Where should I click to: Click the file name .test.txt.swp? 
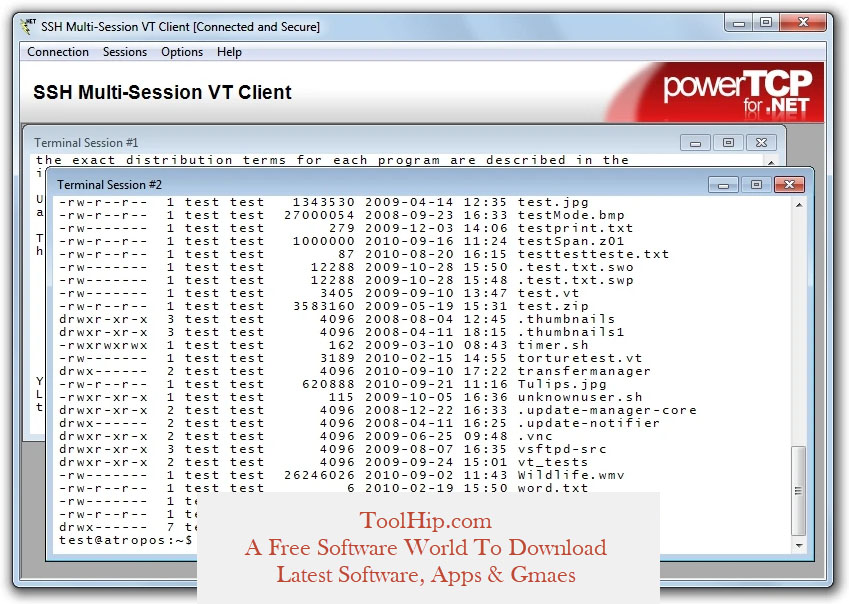[x=575, y=280]
